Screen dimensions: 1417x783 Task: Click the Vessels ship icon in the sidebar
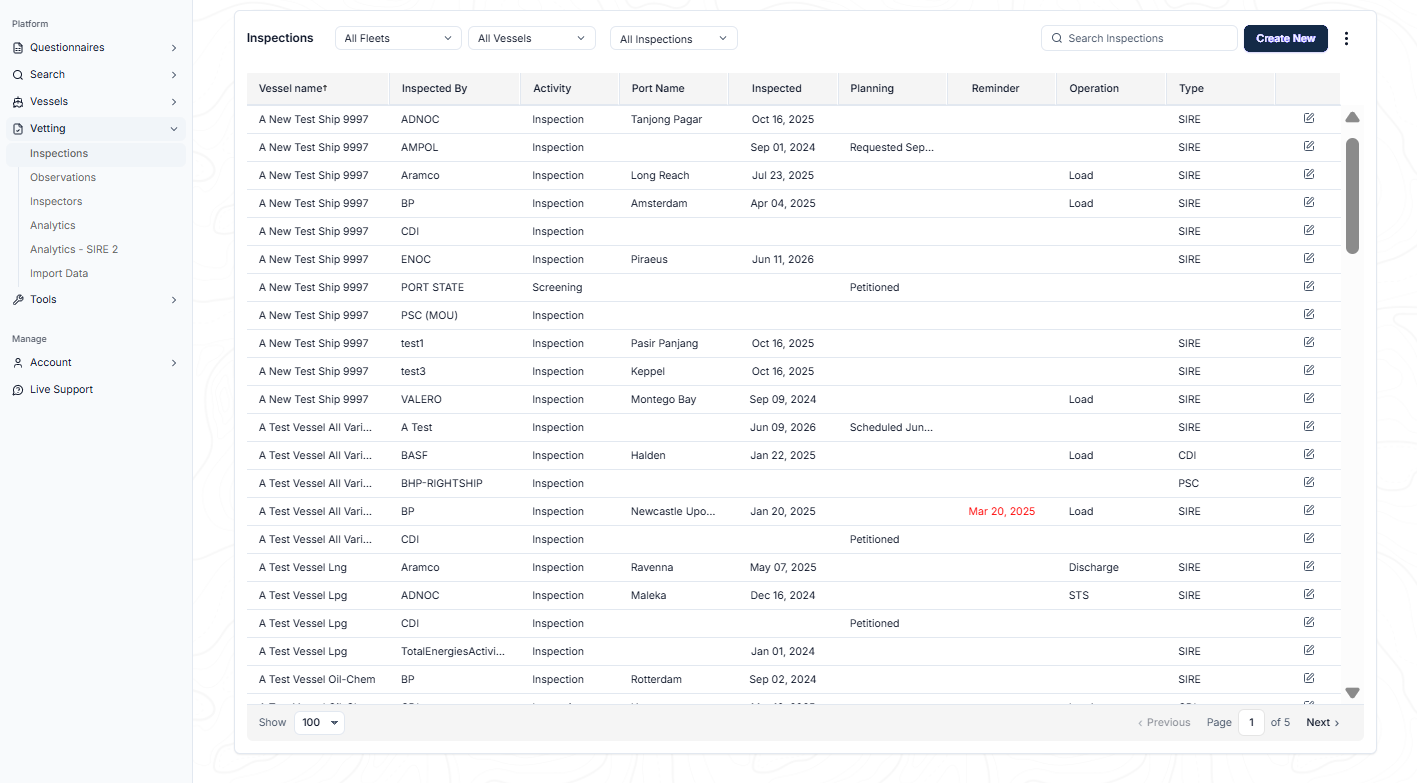(x=18, y=102)
